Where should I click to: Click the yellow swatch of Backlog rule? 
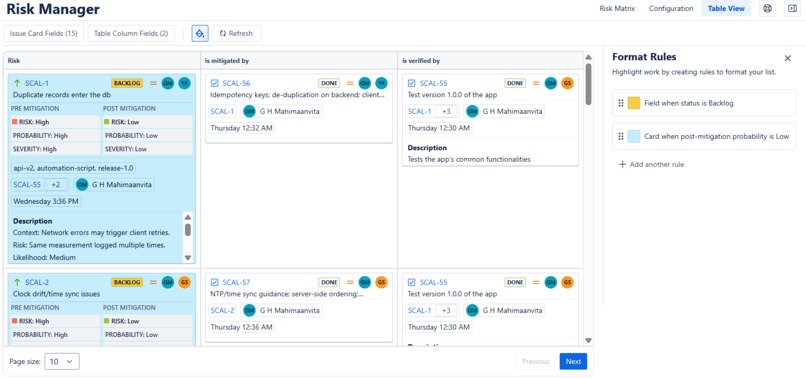[634, 103]
